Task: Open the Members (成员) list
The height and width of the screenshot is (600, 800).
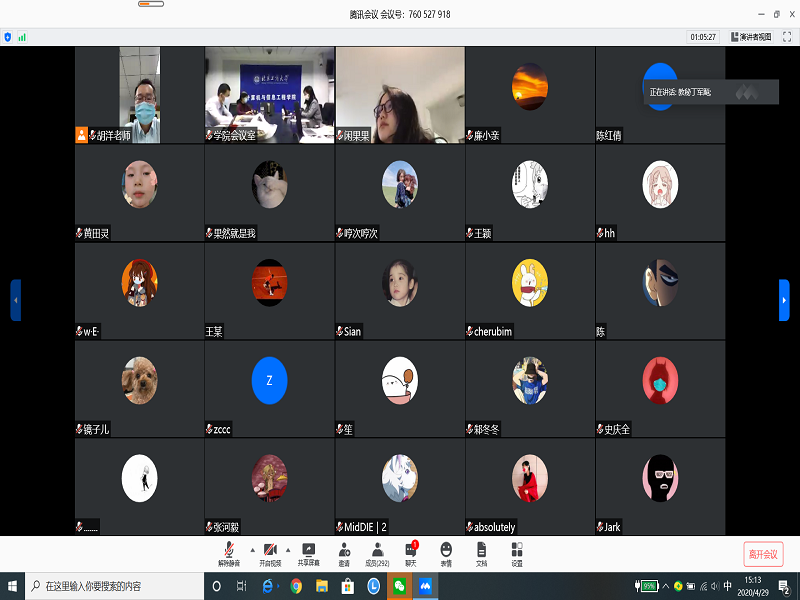Action: pos(377,553)
